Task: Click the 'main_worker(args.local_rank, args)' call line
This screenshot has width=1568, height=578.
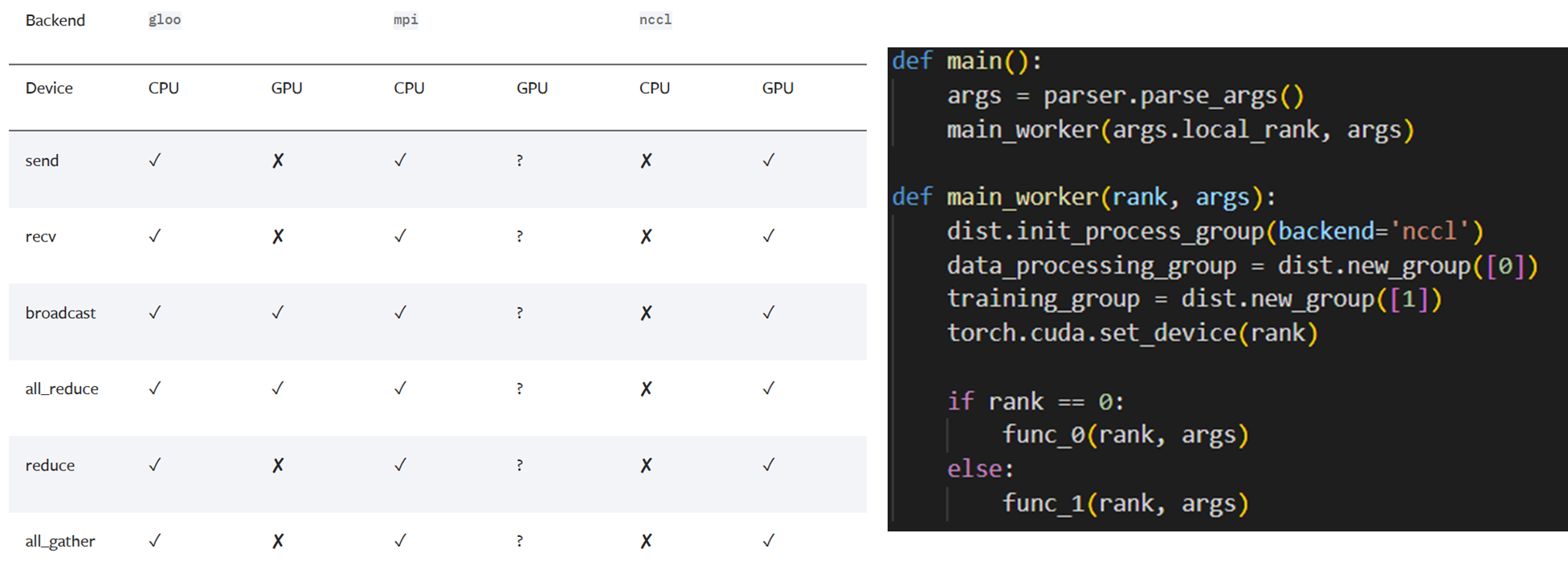Action: pyautogui.click(x=1180, y=130)
